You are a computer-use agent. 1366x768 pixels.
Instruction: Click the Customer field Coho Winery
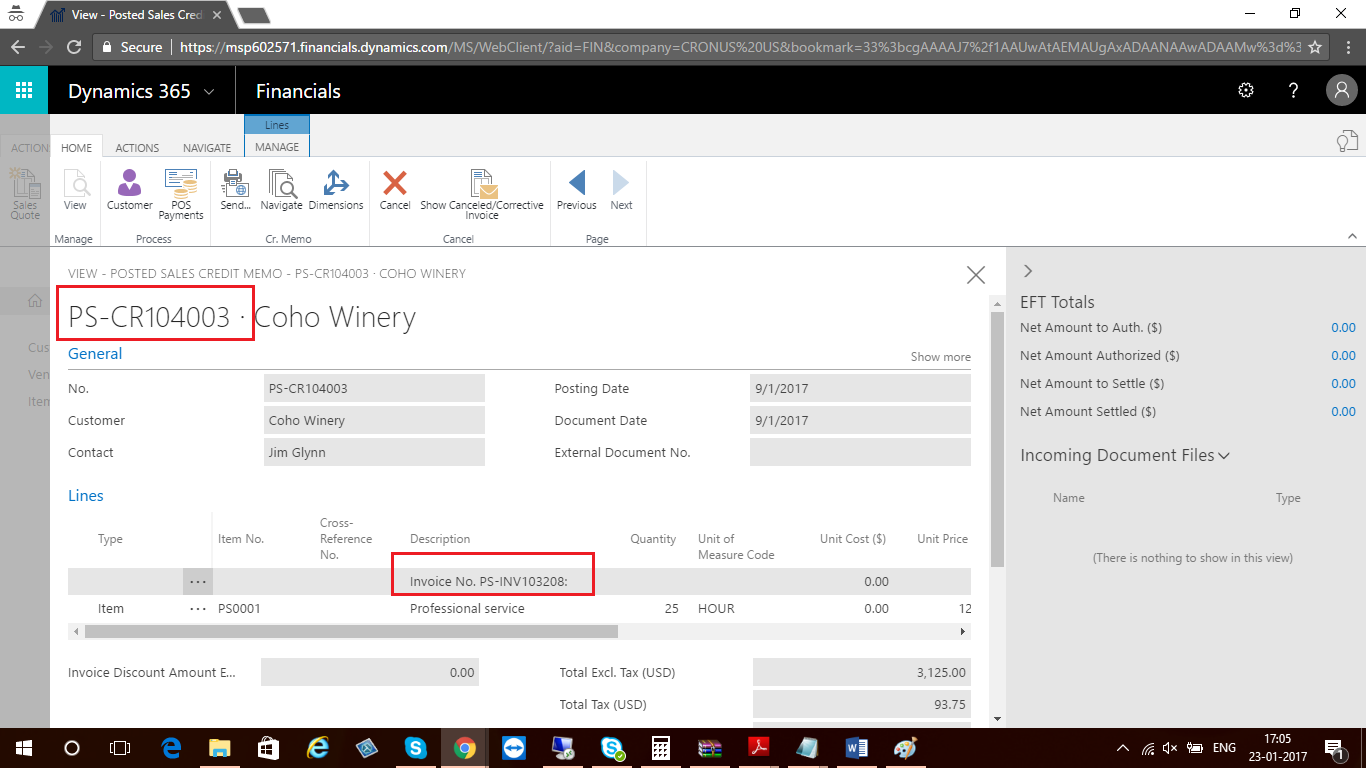click(x=374, y=420)
